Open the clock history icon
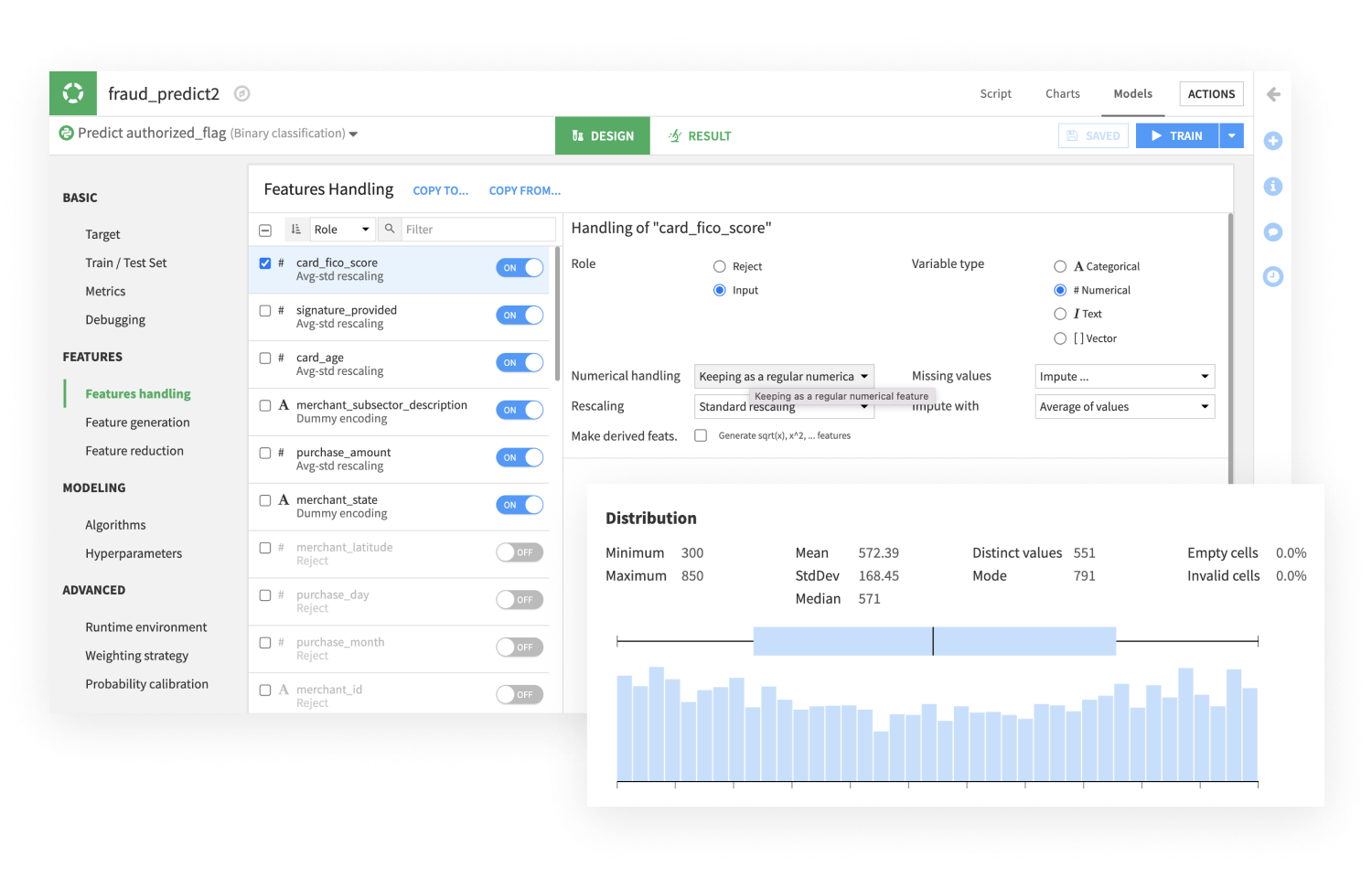 point(1272,276)
